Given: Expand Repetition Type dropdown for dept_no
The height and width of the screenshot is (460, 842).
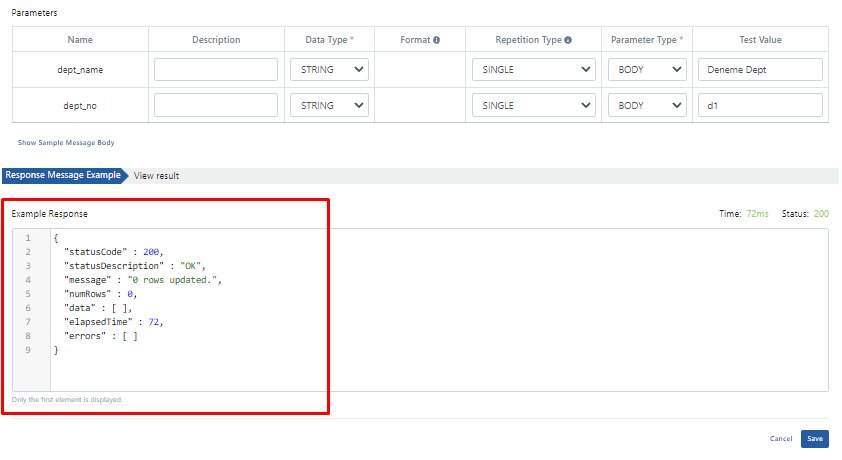Looking at the screenshot, I should tap(533, 105).
